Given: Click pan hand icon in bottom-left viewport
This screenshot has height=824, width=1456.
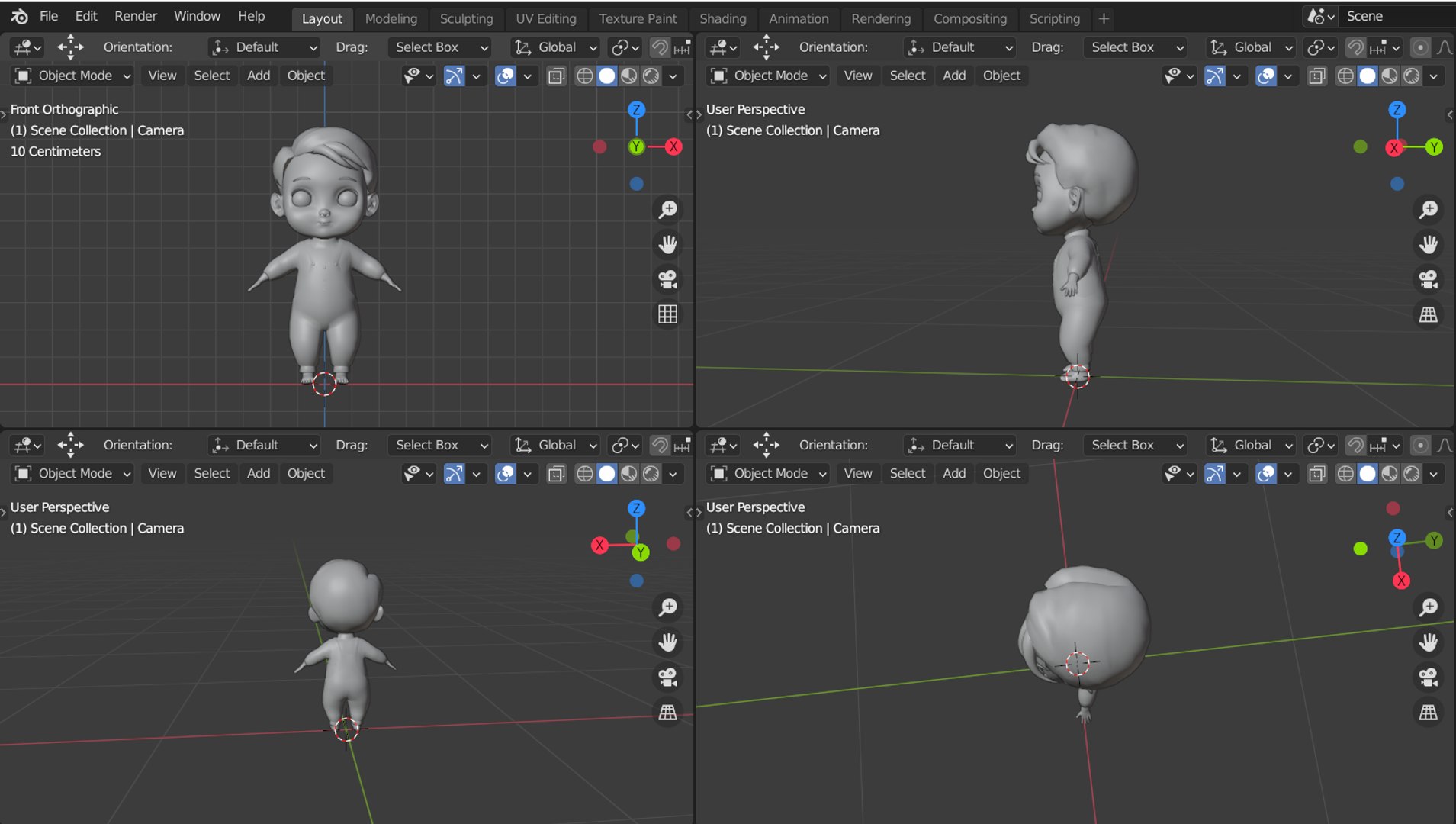Looking at the screenshot, I should (x=668, y=642).
